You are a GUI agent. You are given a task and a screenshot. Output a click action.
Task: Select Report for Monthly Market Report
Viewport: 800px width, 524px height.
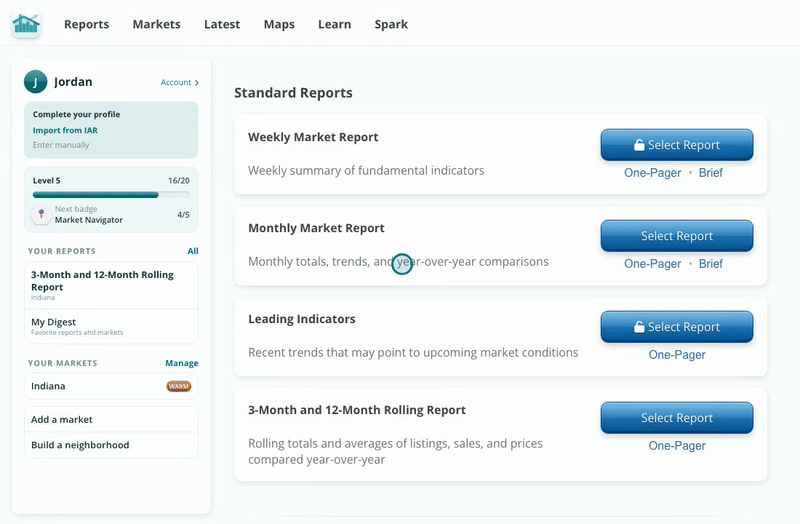(x=677, y=236)
